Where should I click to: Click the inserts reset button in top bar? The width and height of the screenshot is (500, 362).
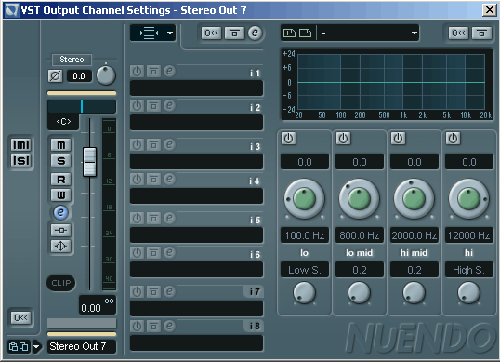click(211, 33)
